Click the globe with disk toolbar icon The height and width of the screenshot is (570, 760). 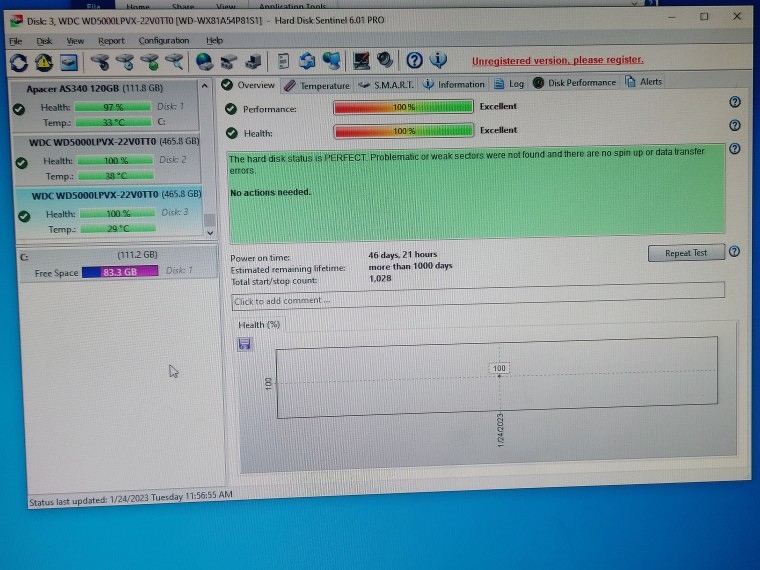[205, 62]
